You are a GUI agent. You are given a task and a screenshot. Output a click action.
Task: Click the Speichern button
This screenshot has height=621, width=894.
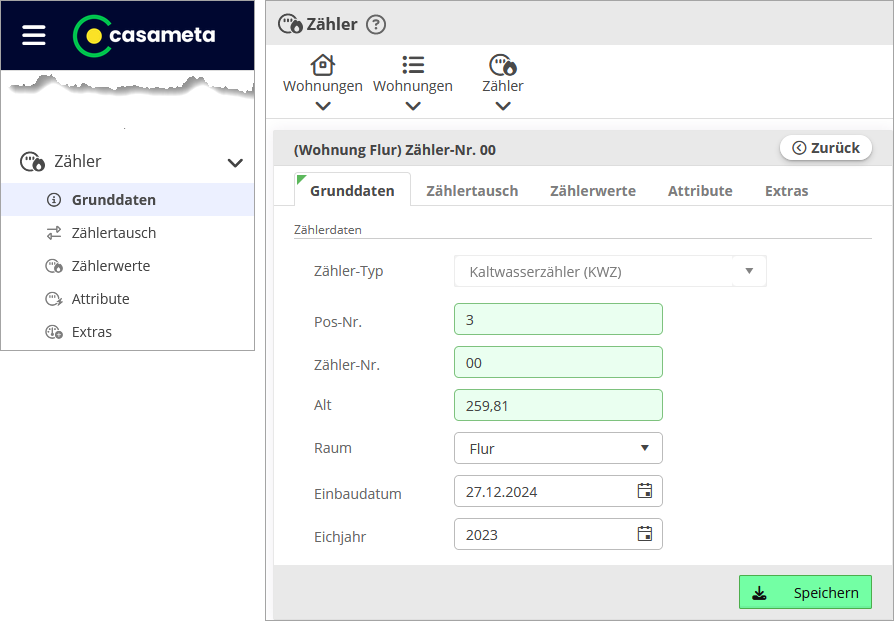[x=805, y=592]
